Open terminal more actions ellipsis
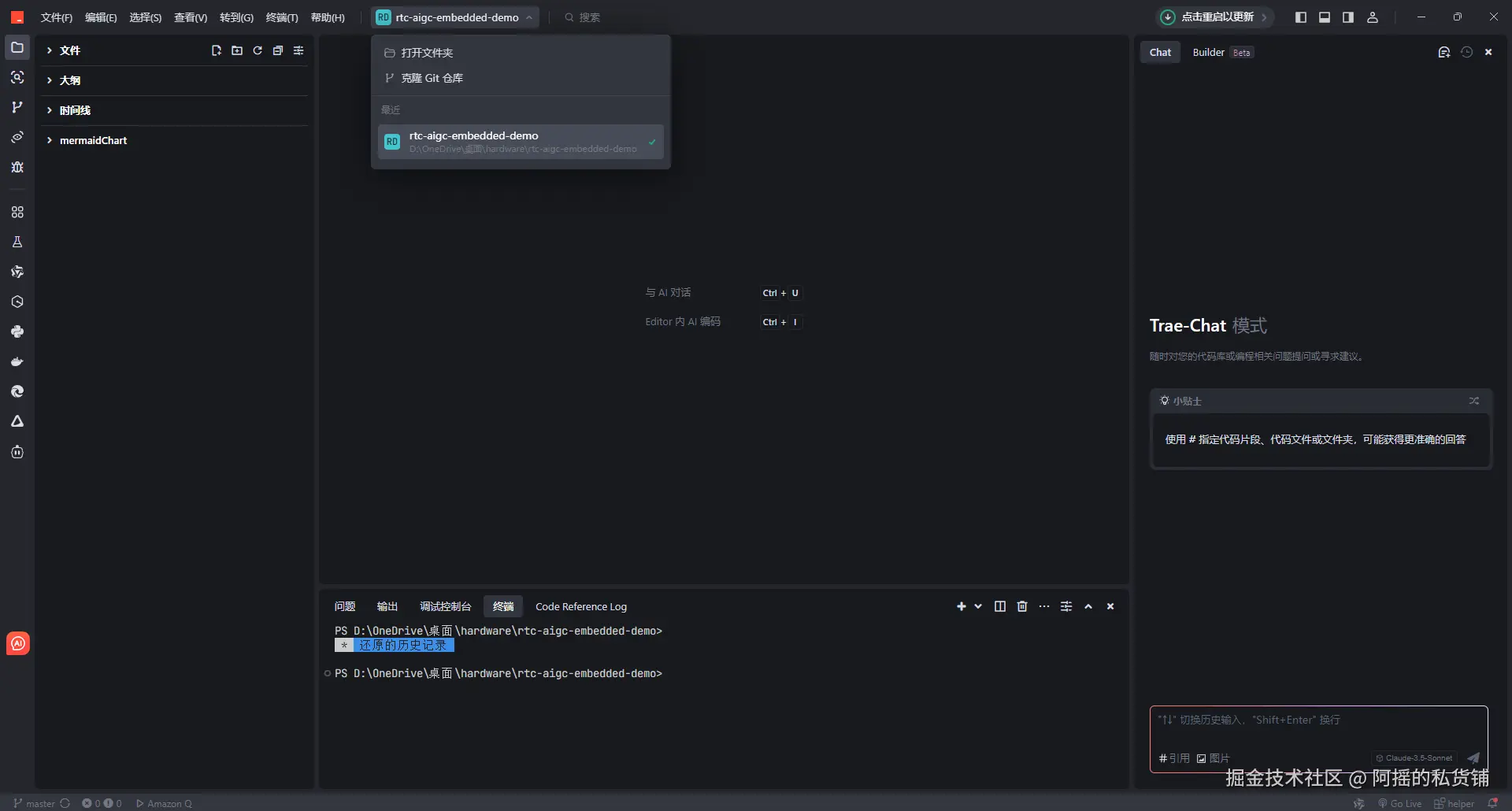Viewport: 1512px width, 811px height. 1044,606
